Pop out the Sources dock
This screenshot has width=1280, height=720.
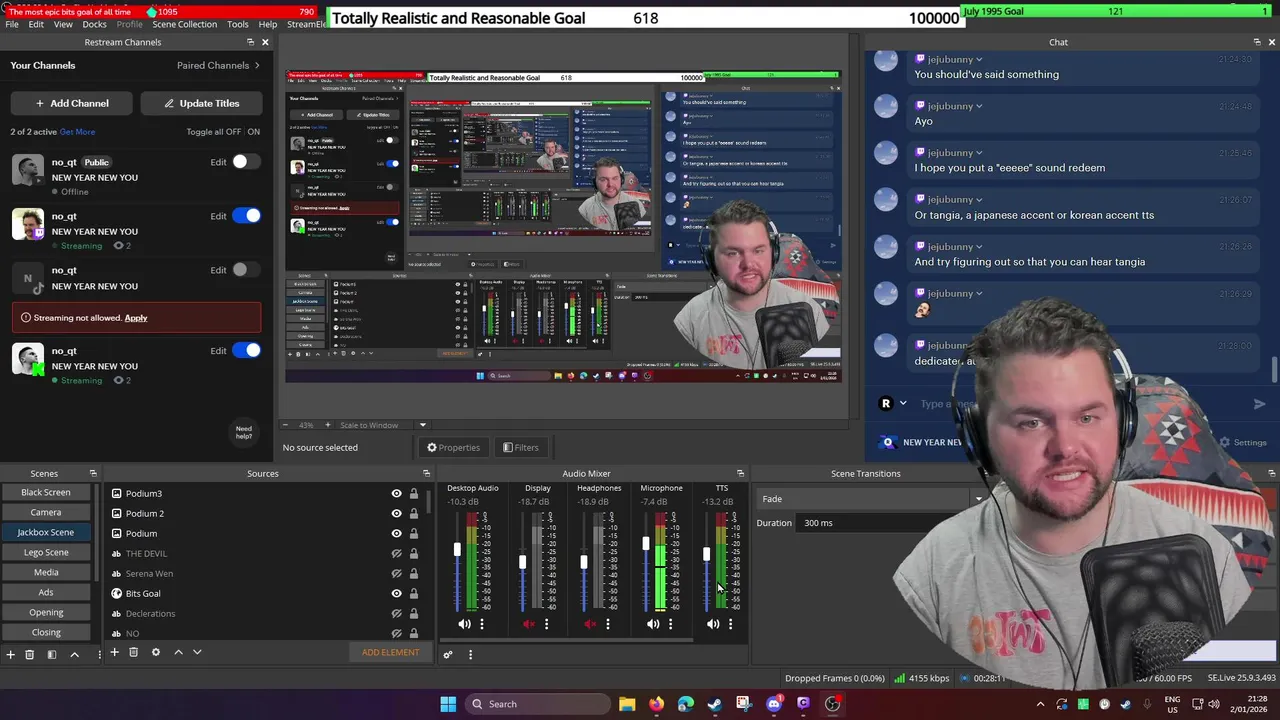tap(426, 473)
